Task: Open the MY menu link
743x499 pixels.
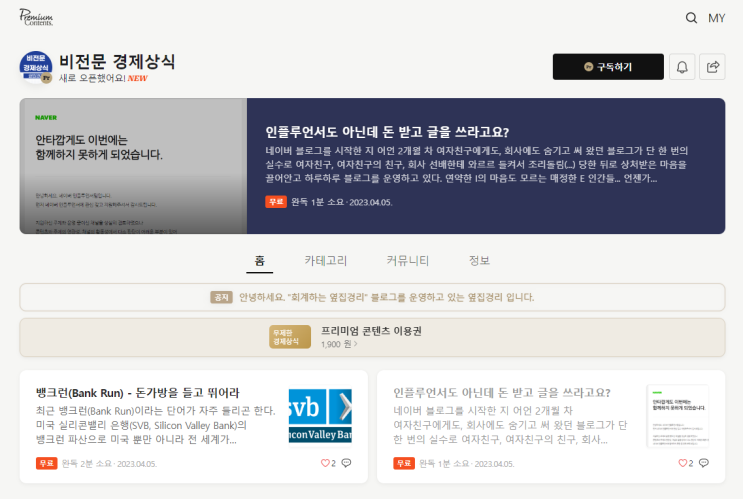Action: tap(716, 18)
